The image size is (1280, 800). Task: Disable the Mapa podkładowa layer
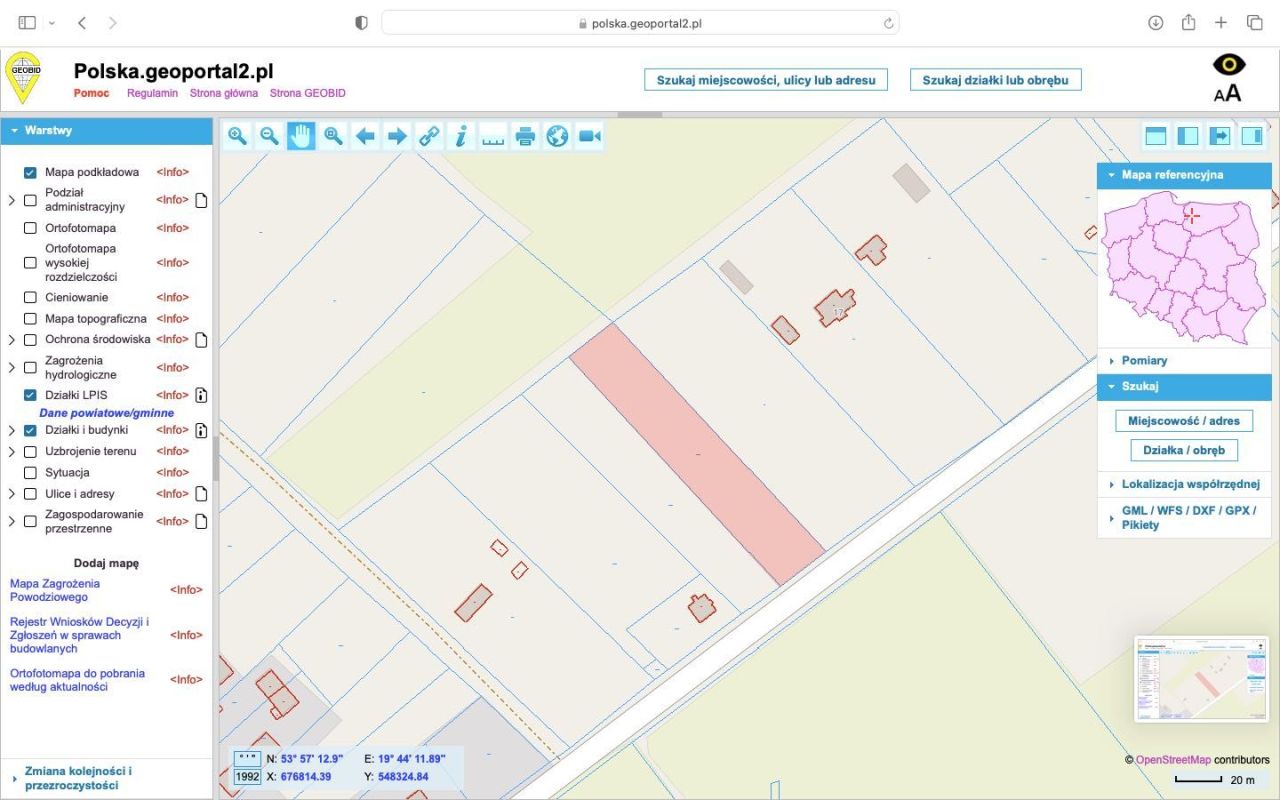pyautogui.click(x=30, y=172)
